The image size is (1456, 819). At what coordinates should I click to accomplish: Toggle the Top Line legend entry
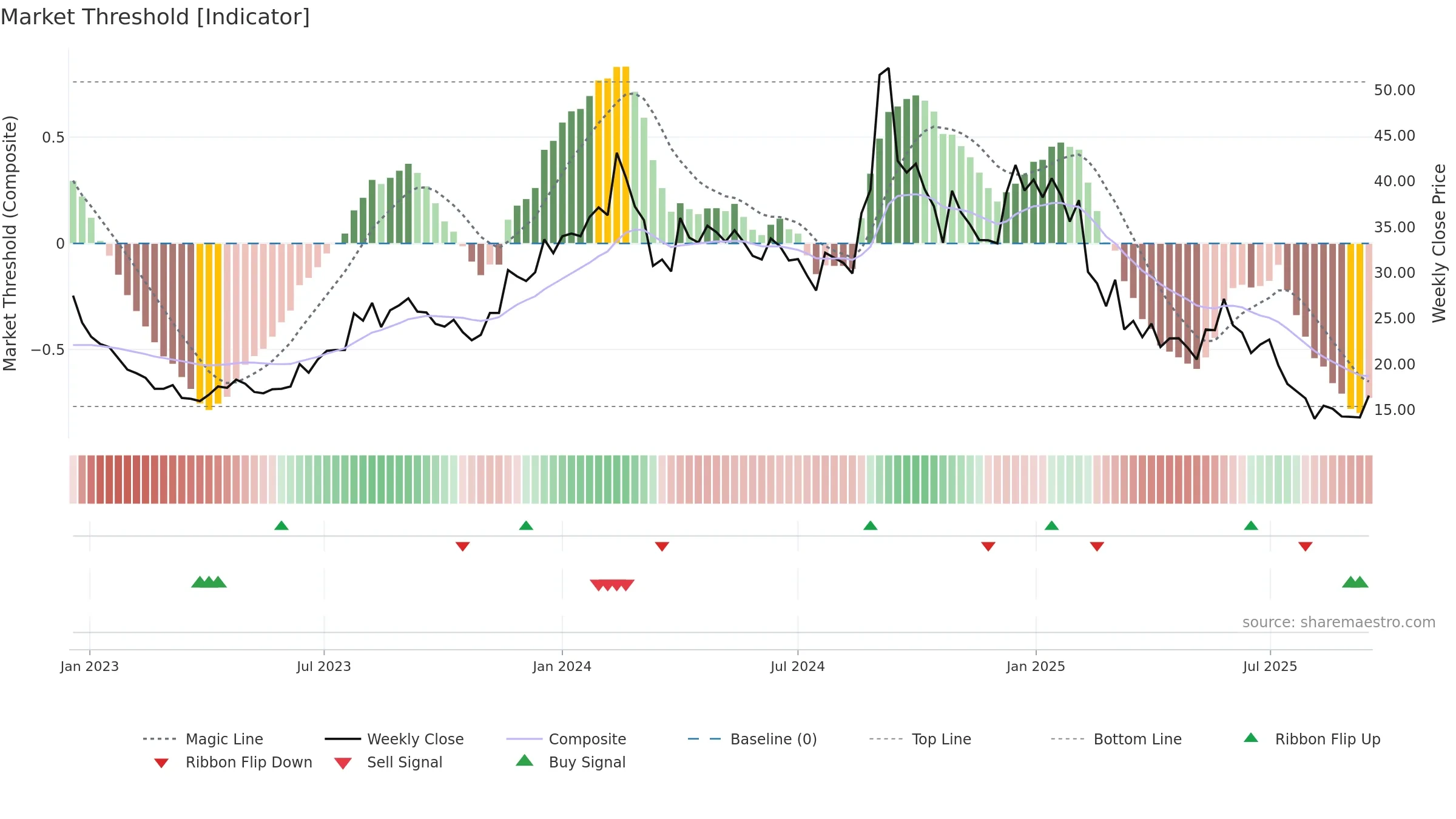pos(920,739)
